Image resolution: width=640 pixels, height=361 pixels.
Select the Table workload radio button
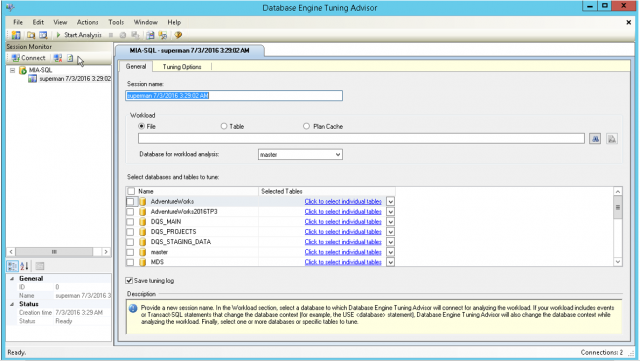point(224,126)
